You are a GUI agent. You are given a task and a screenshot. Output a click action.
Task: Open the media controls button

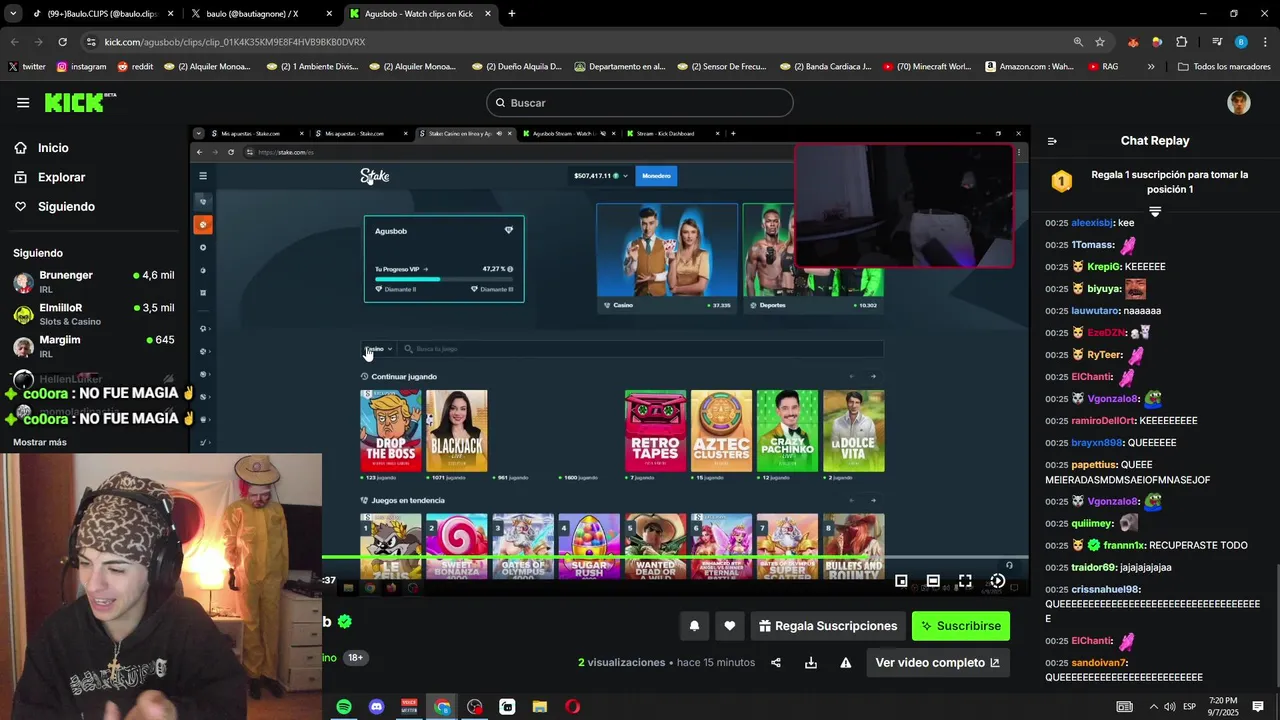tap(1217, 42)
